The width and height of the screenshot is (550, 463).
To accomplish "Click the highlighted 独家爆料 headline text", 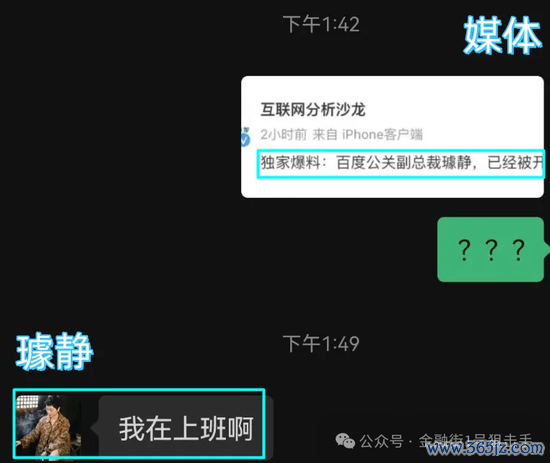I will coord(401,163).
